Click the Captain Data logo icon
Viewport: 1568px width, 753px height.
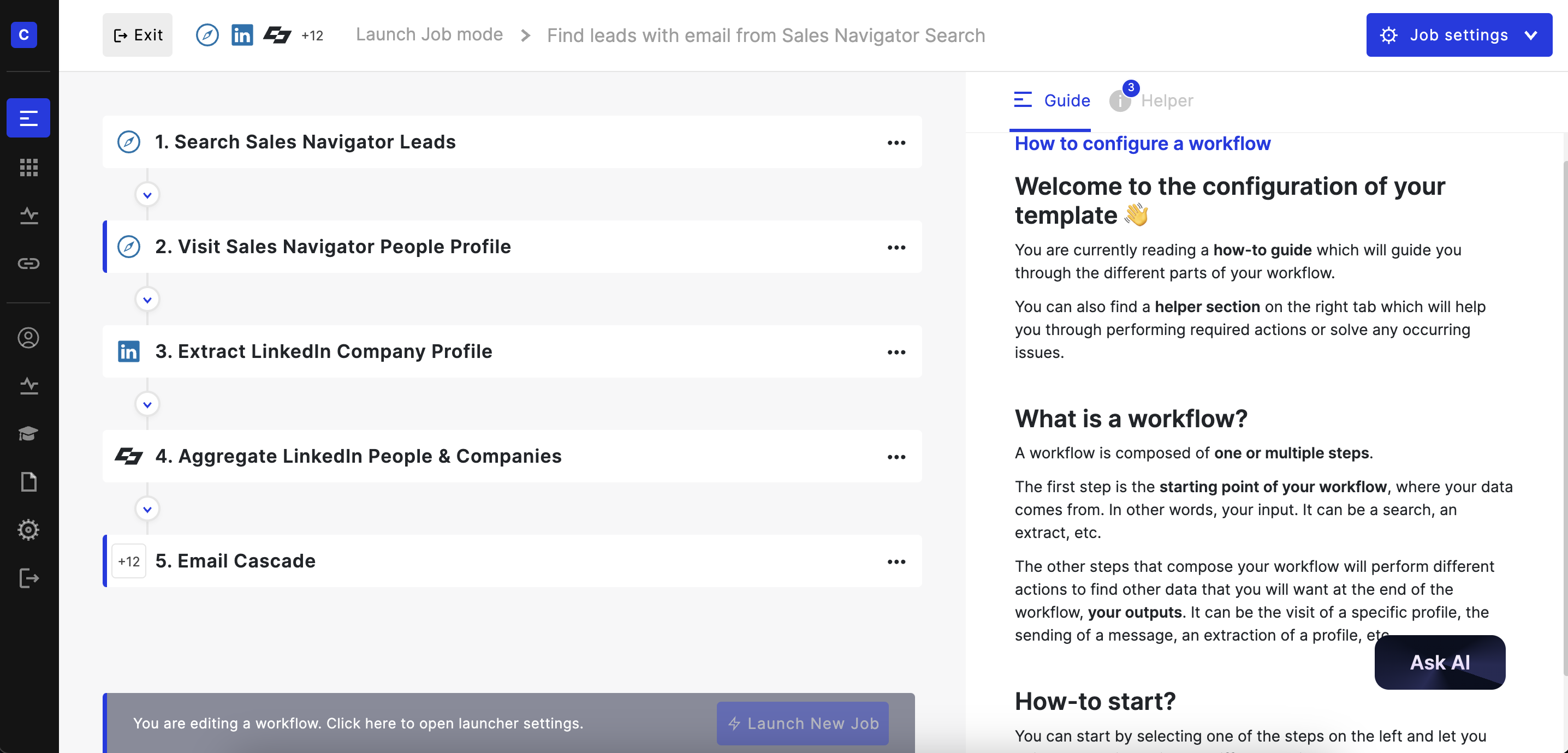(x=25, y=35)
